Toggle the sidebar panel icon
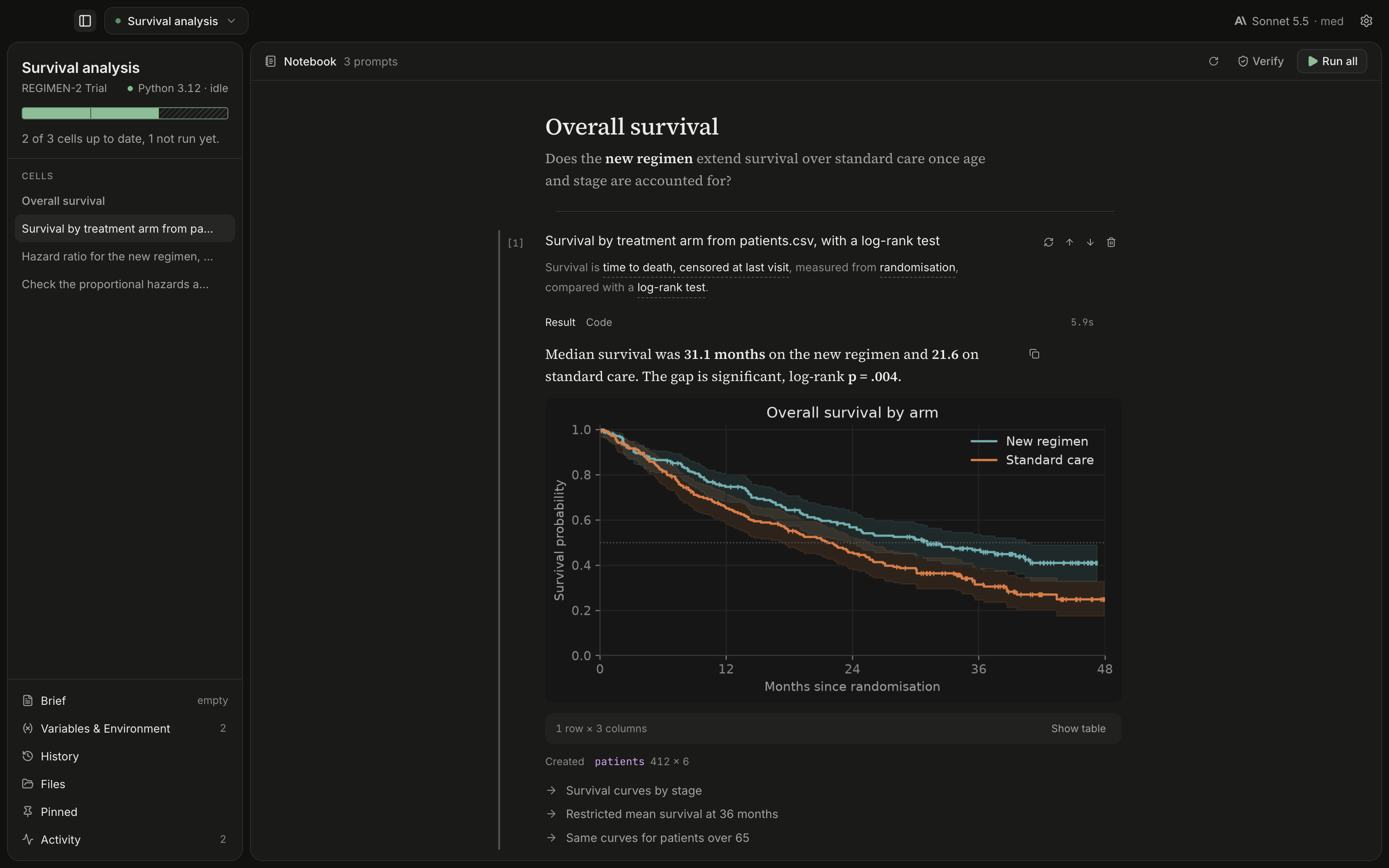Image resolution: width=1389 pixels, height=868 pixels. point(85,21)
